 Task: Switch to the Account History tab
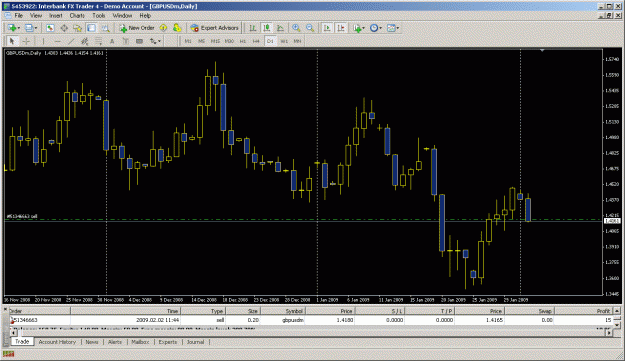click(57, 342)
